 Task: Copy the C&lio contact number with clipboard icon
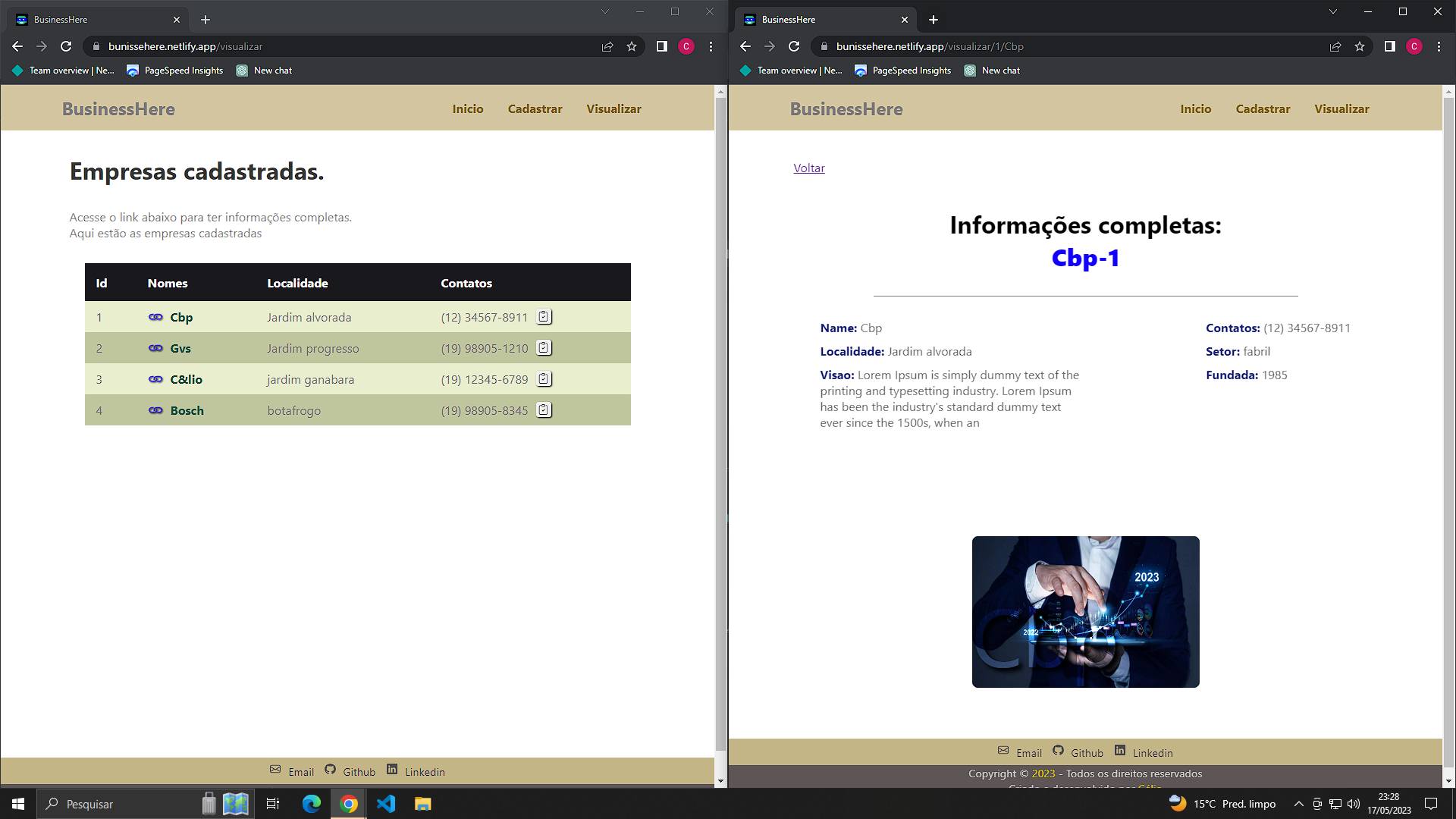544,379
